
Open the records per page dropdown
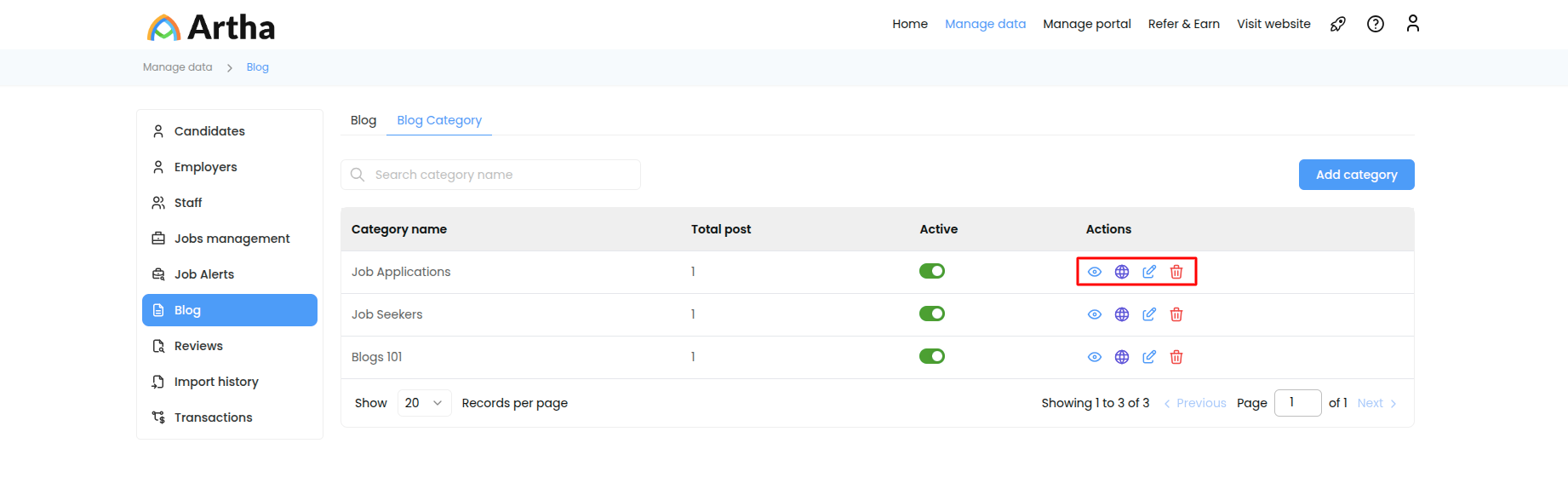[x=424, y=403]
